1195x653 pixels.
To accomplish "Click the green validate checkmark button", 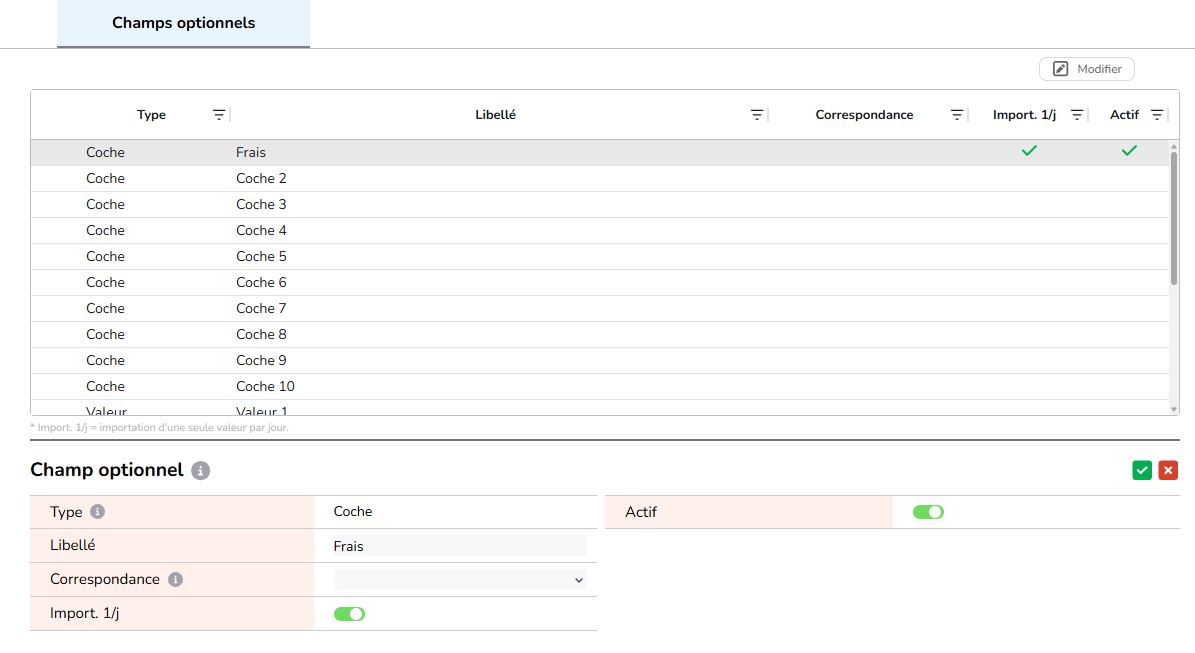I will tap(1142, 470).
